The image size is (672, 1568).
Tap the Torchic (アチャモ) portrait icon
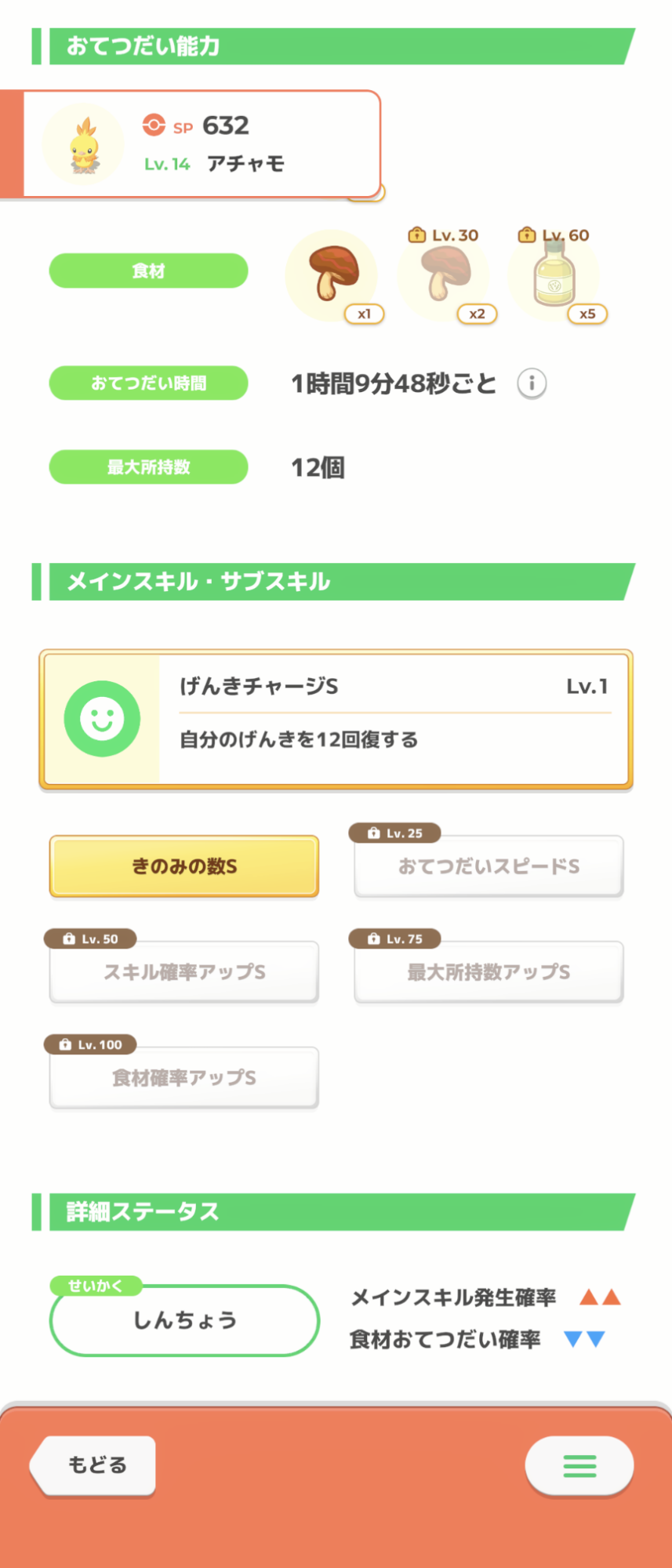tap(83, 145)
